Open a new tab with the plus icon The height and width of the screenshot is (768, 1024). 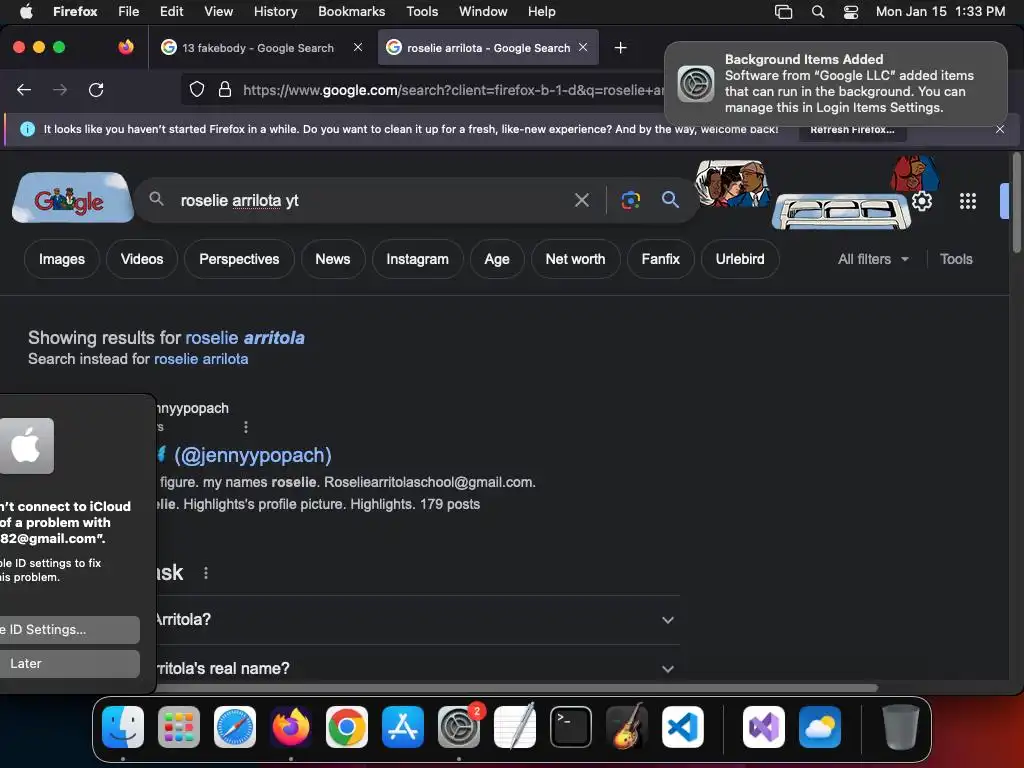[620, 48]
